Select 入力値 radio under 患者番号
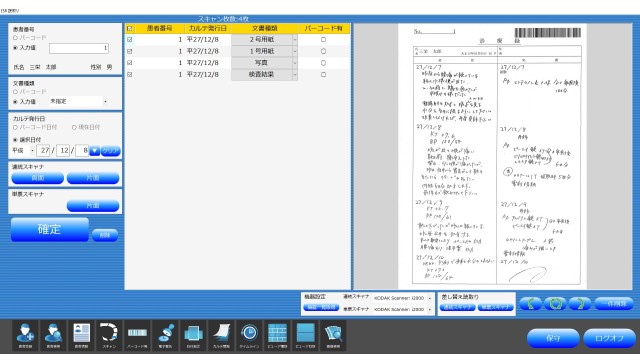Screen dimensions: 640x360 point(15,48)
